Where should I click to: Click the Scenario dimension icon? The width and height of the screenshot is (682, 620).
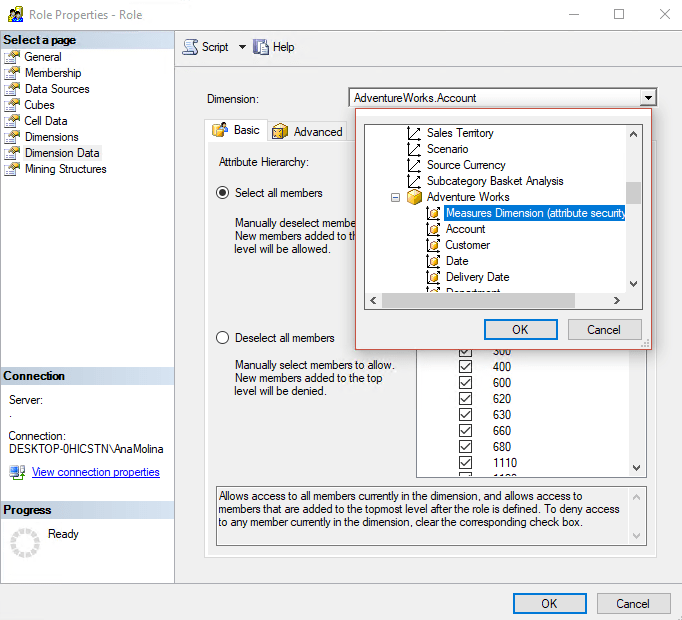(414, 149)
